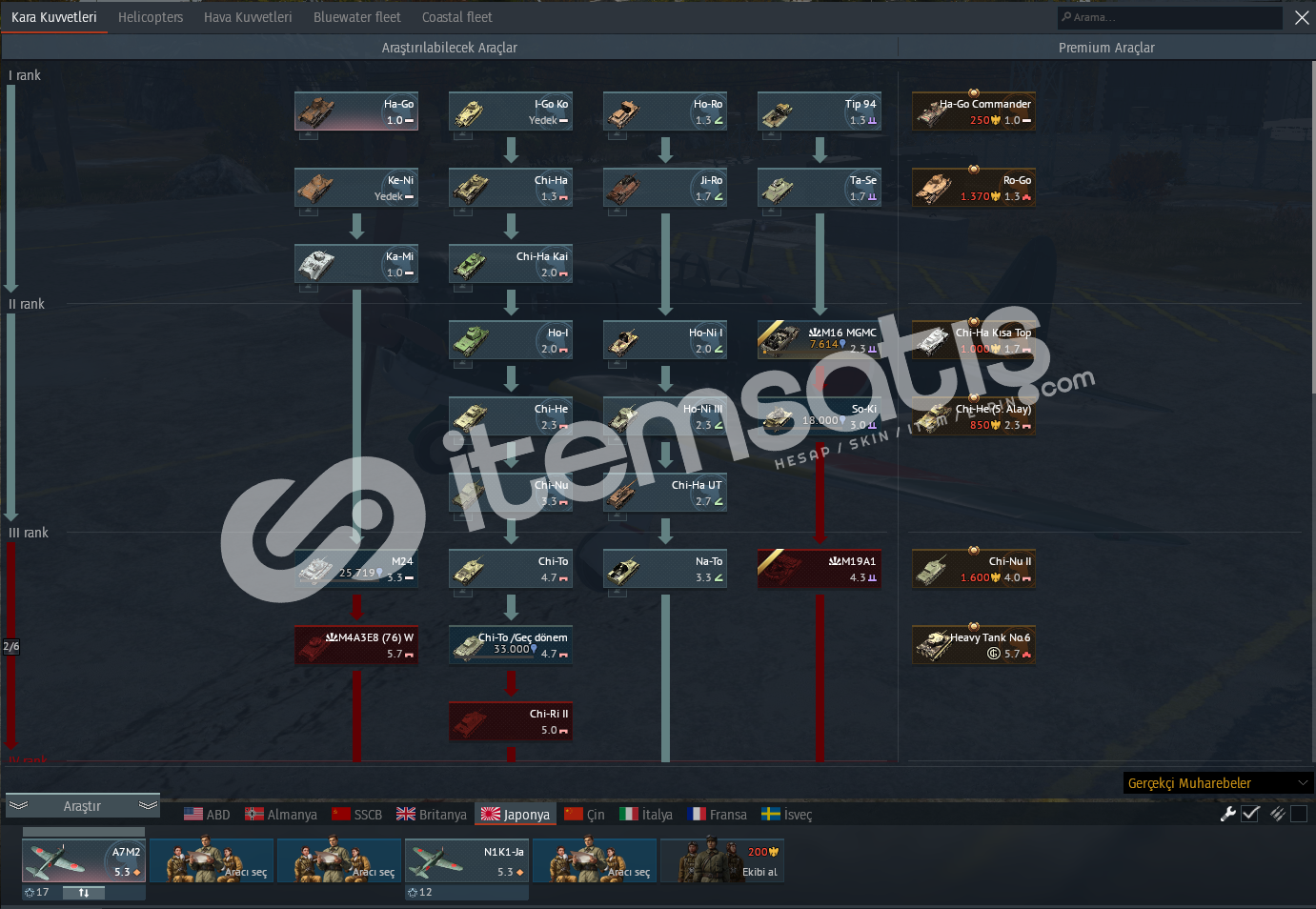
Task: Select the locked Chi-Ri II card
Action: click(x=511, y=721)
